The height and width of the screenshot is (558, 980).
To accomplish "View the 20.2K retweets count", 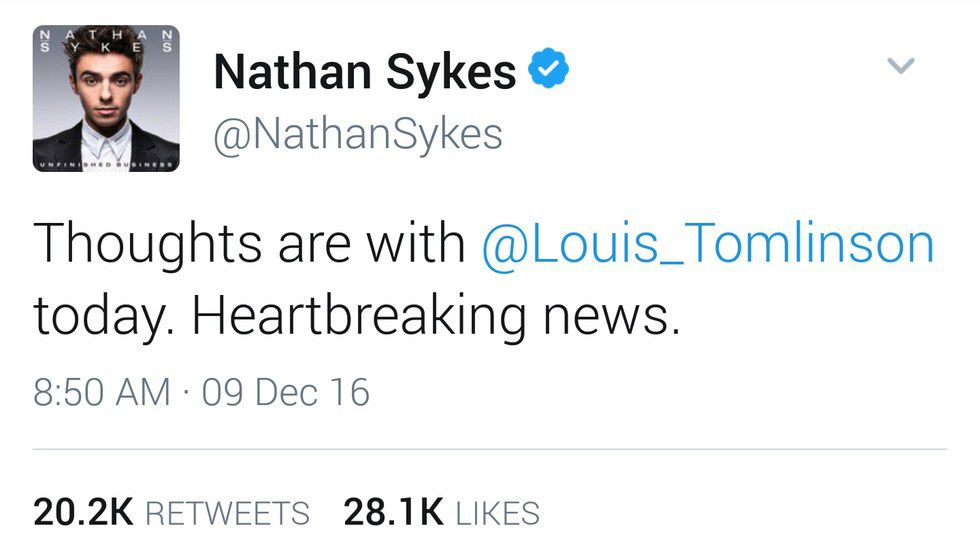I will pos(83,512).
